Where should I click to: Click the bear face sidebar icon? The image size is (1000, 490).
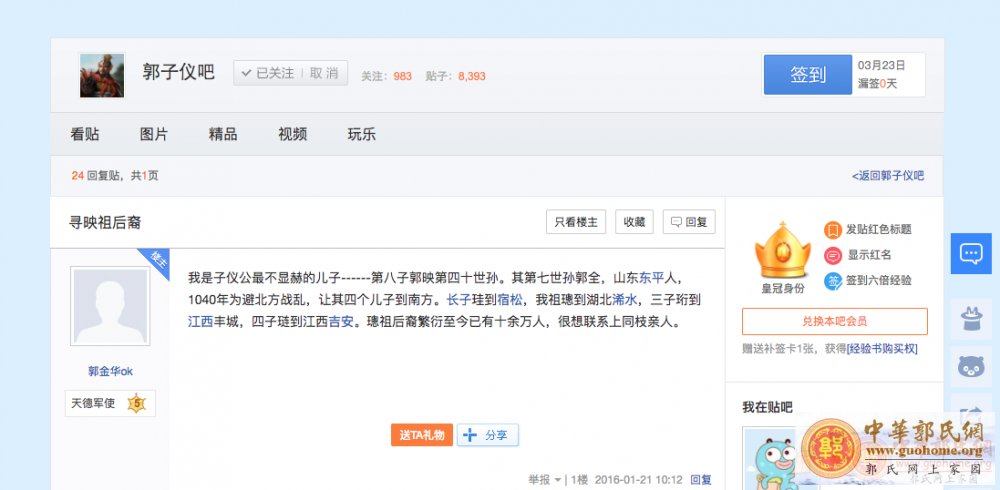tap(970, 366)
